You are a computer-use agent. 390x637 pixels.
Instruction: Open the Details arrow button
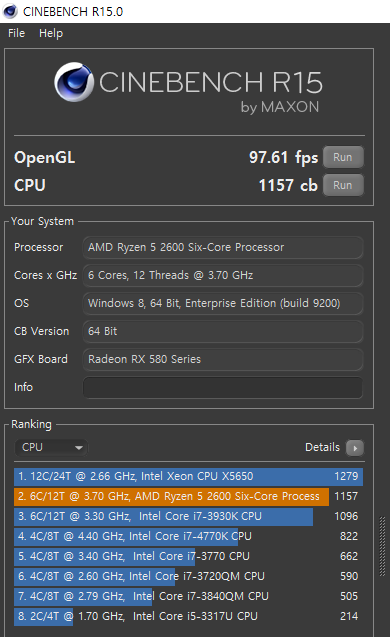pyautogui.click(x=355, y=448)
